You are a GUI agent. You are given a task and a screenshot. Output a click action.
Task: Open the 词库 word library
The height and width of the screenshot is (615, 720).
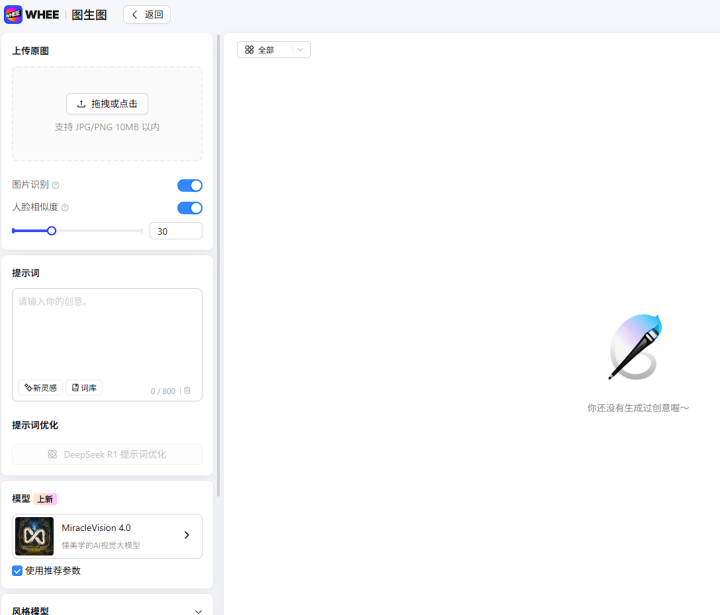coord(84,388)
